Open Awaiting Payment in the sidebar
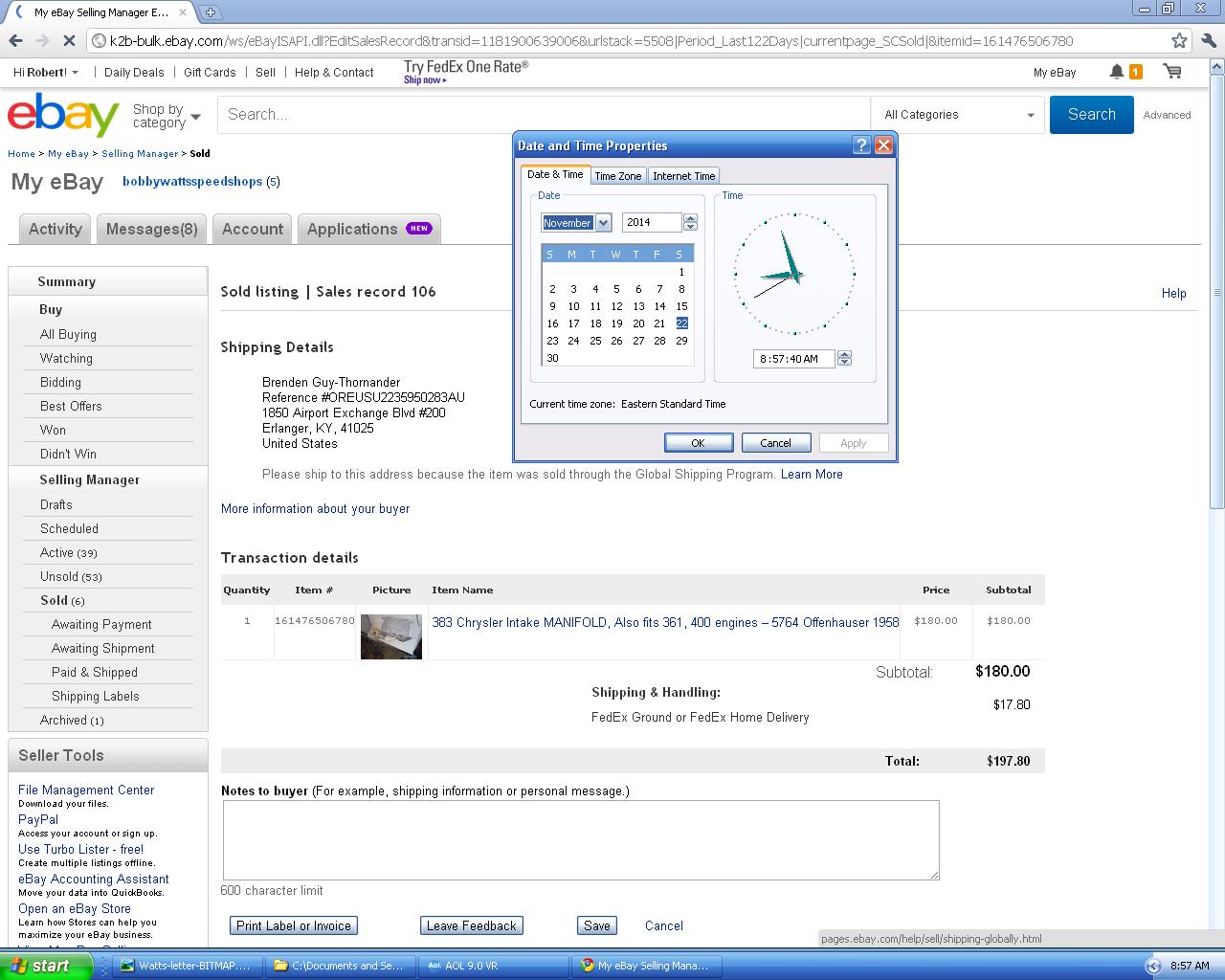Image resolution: width=1225 pixels, height=980 pixels. click(101, 624)
